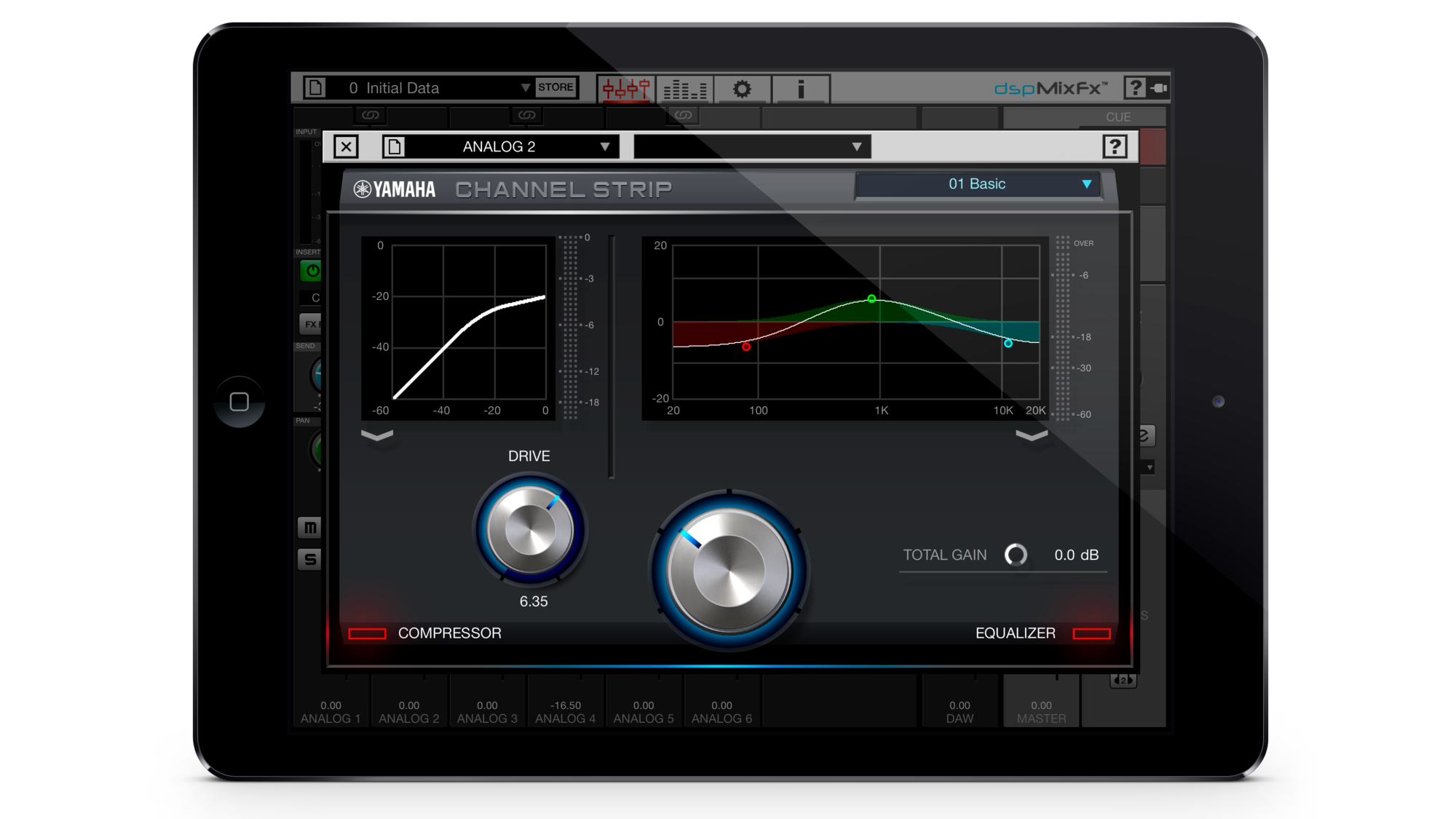Select the cyan high-band EQ point
The image size is (1456, 819).
click(x=1008, y=344)
